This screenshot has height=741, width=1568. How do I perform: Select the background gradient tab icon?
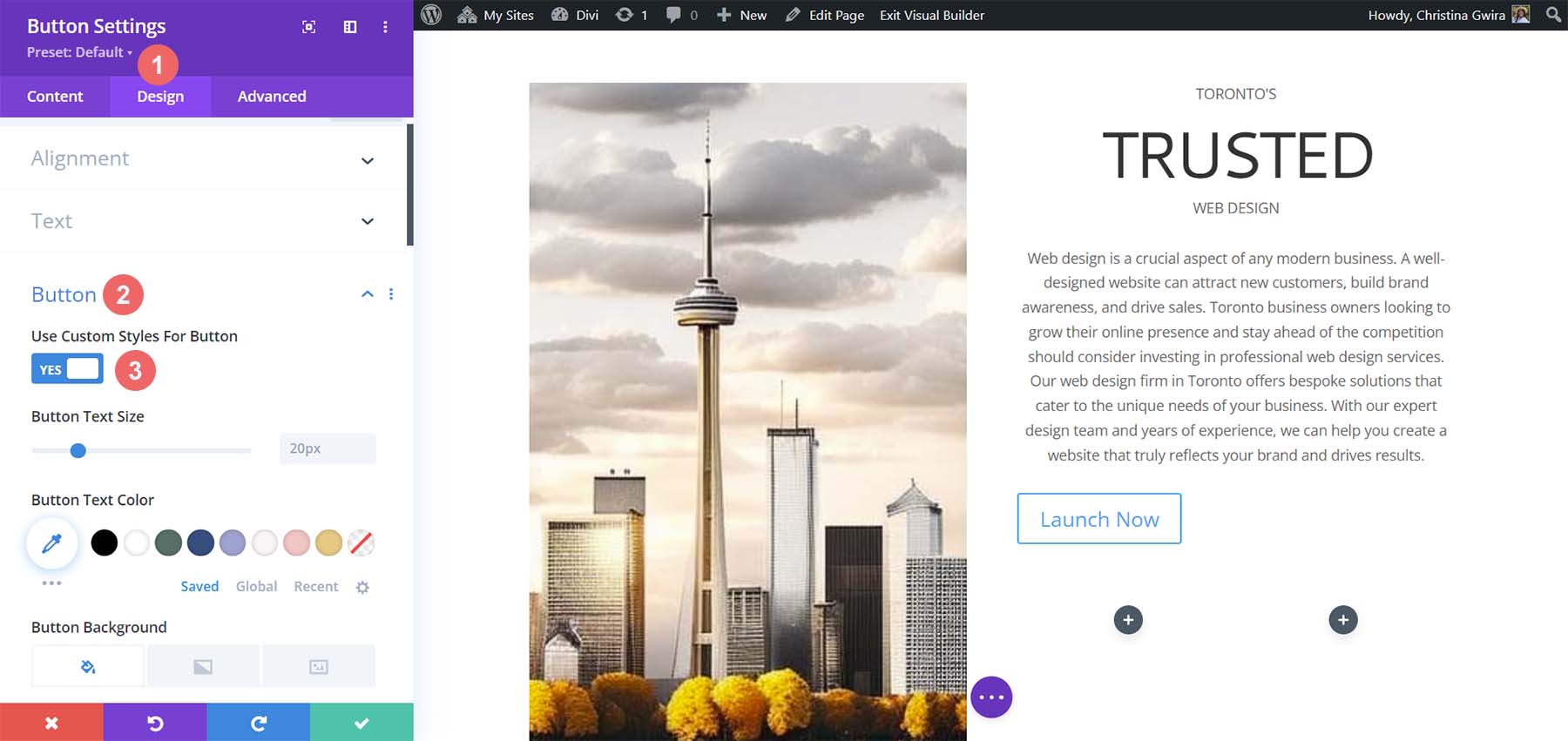tap(203, 667)
